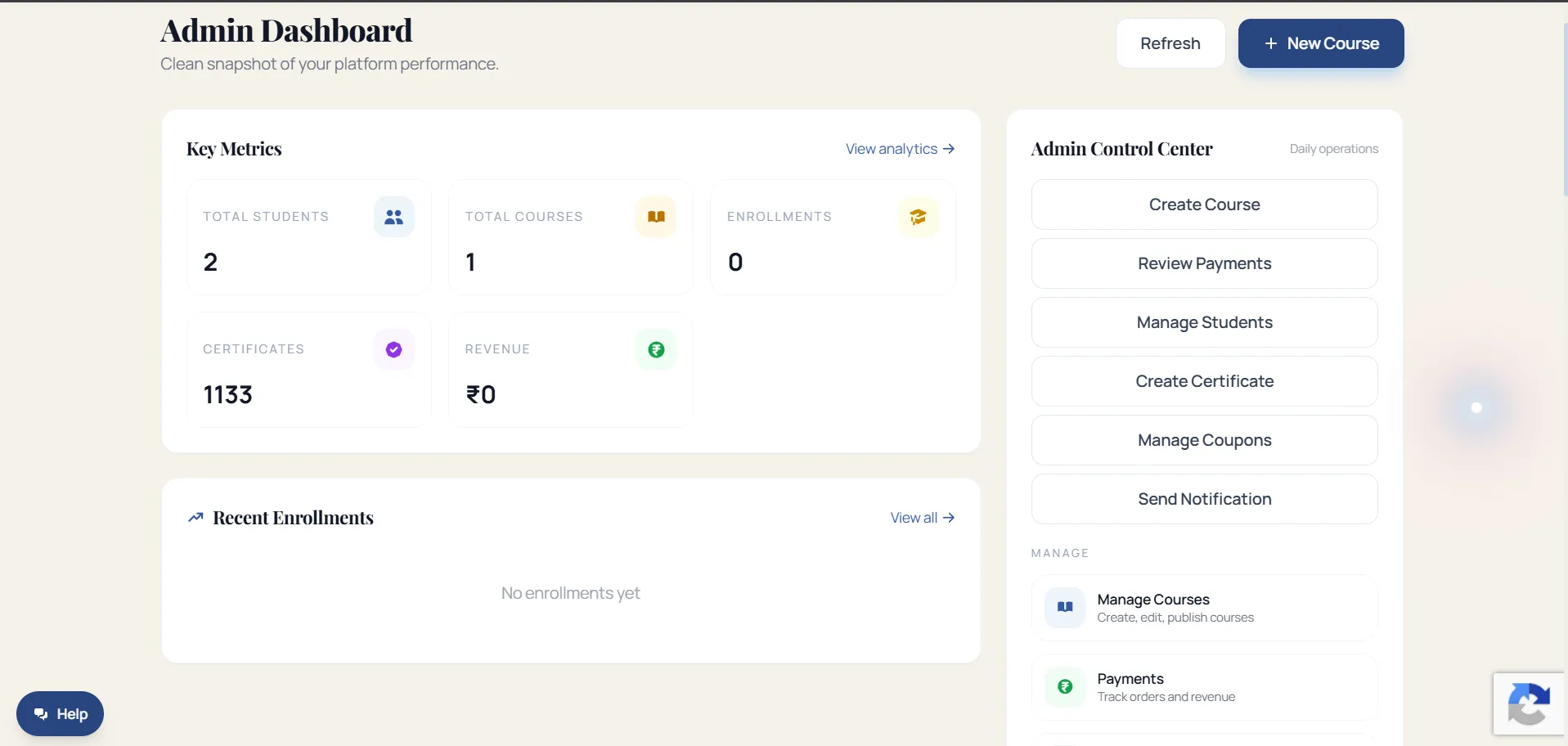
Task: Click the Total Students people icon
Action: click(394, 217)
